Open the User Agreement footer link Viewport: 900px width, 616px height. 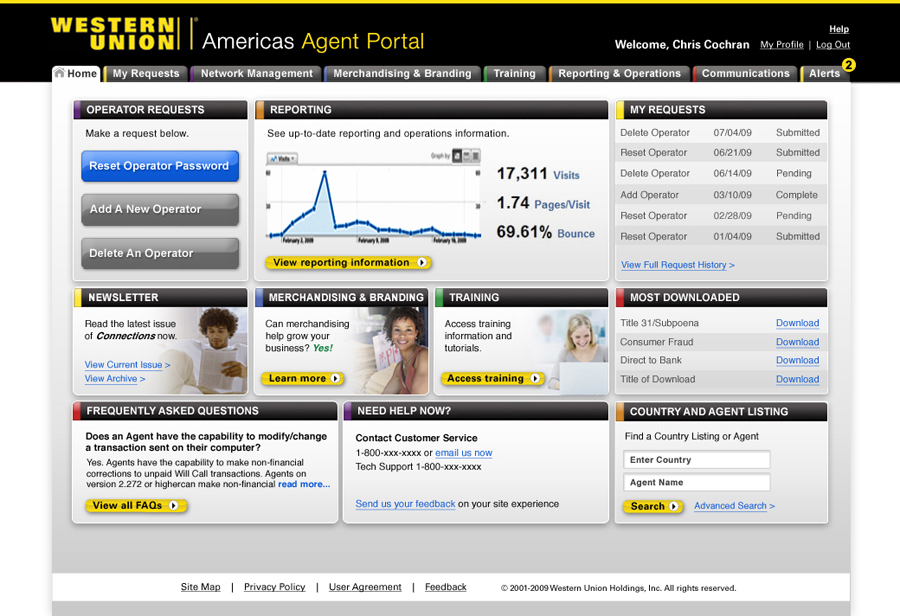[365, 587]
